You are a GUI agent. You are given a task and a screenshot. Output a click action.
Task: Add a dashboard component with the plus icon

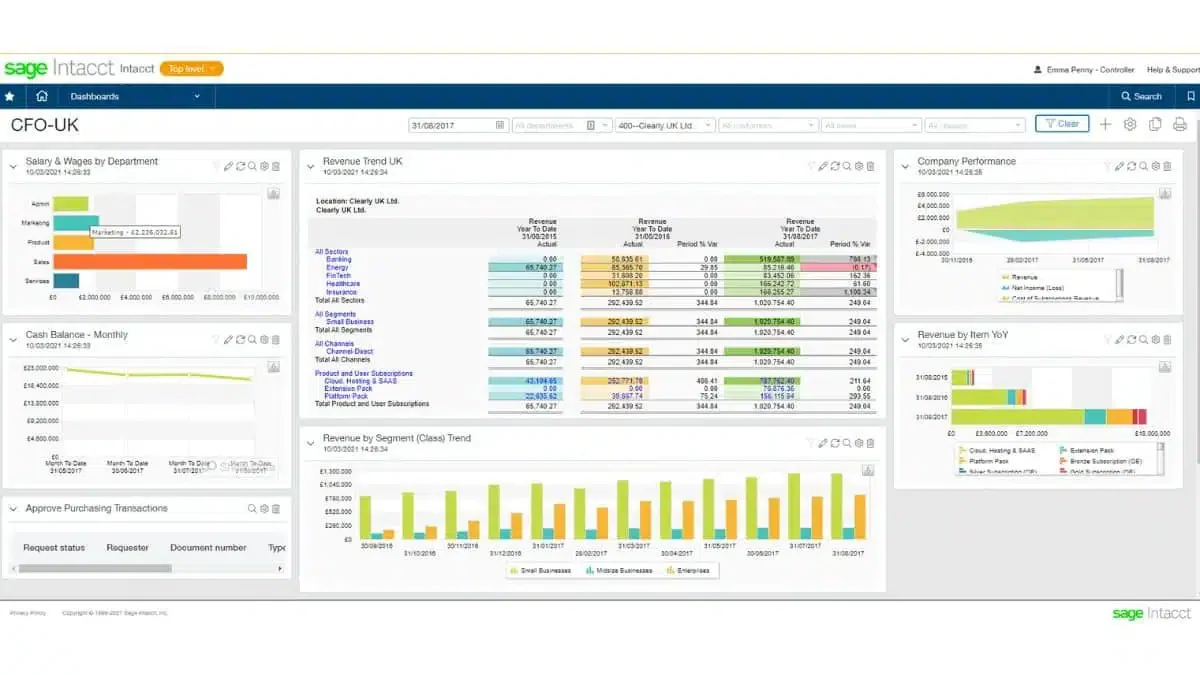click(1105, 125)
